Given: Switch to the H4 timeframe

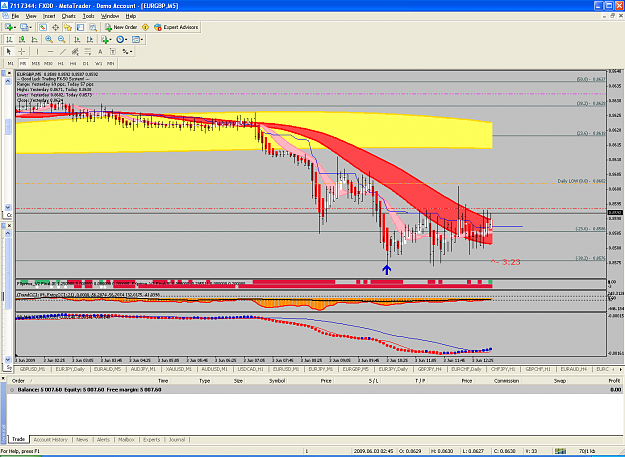Looking at the screenshot, I should click(x=73, y=63).
